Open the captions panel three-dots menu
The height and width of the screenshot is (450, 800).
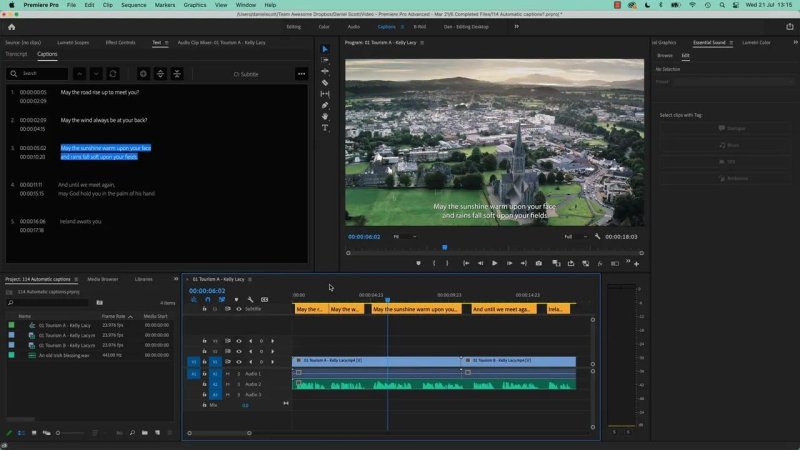(x=302, y=74)
